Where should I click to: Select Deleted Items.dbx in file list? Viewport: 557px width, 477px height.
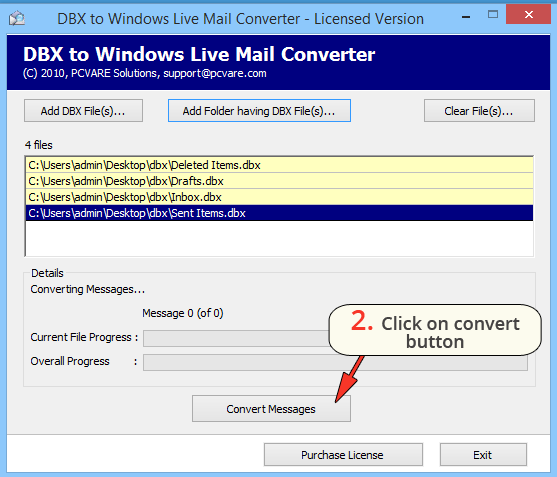click(x=279, y=165)
